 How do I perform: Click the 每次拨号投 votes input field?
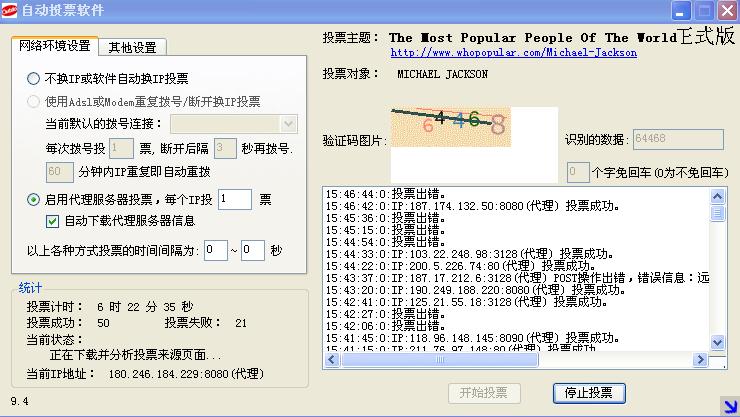coord(121,149)
